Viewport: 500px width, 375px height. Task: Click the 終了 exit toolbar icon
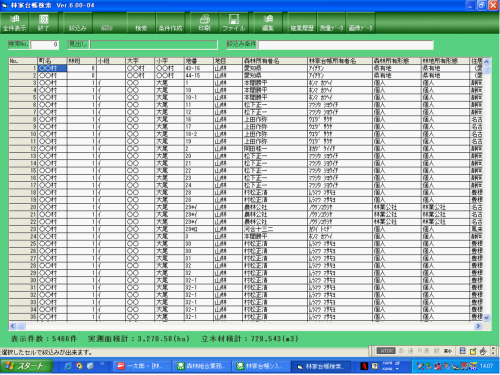tap(44, 23)
